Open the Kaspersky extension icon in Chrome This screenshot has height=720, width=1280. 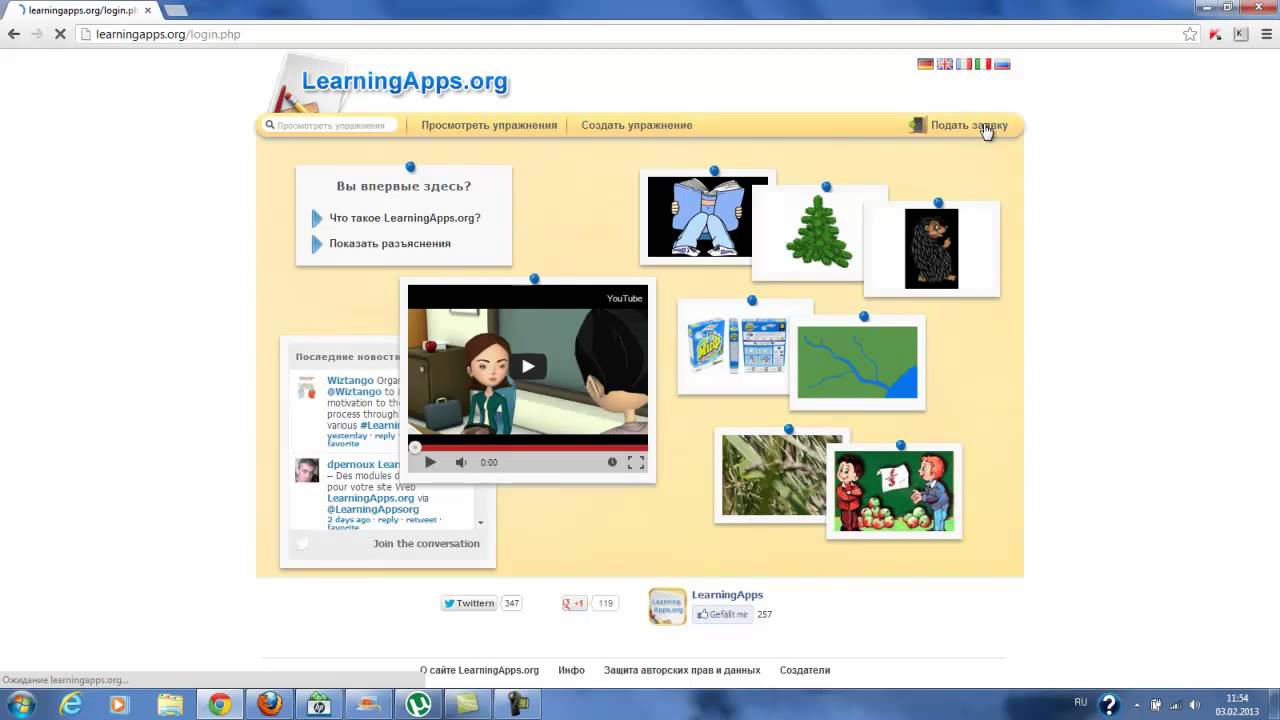click(1215, 34)
